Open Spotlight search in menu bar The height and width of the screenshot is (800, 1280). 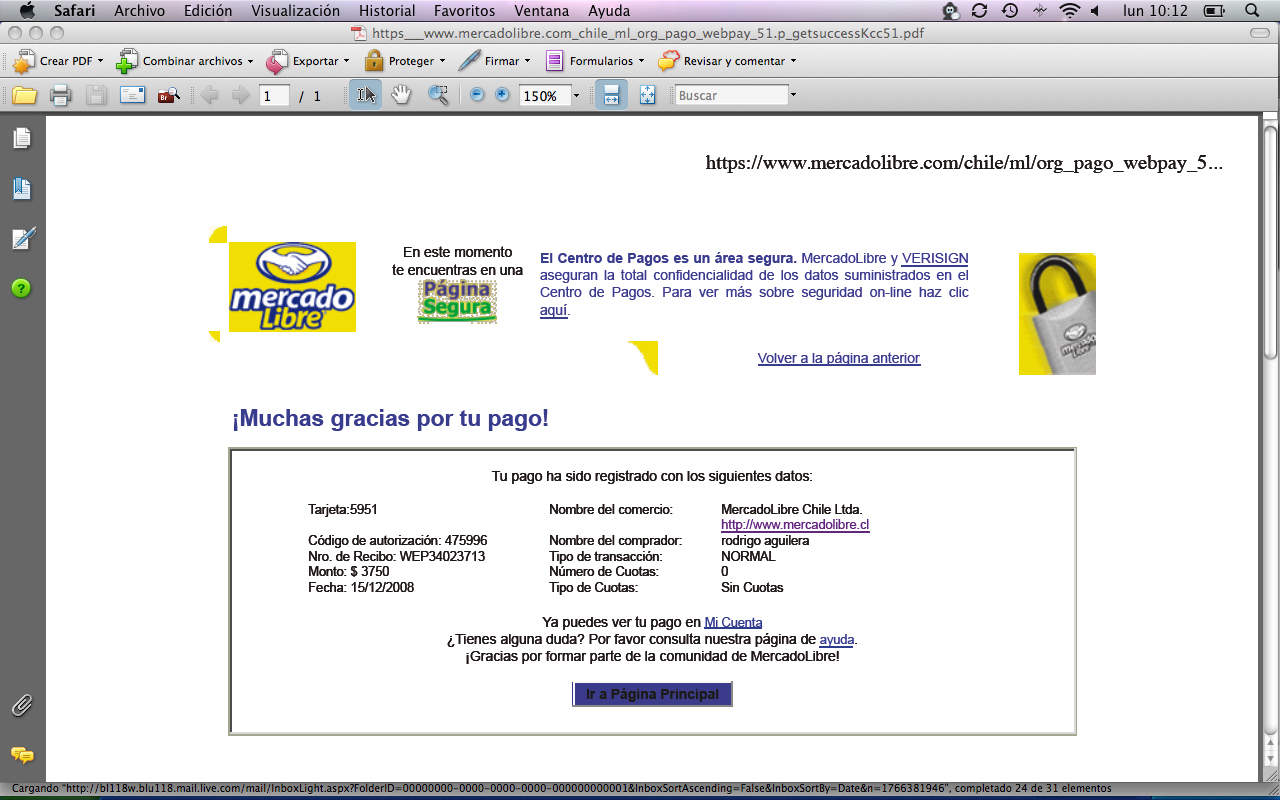tap(1253, 11)
